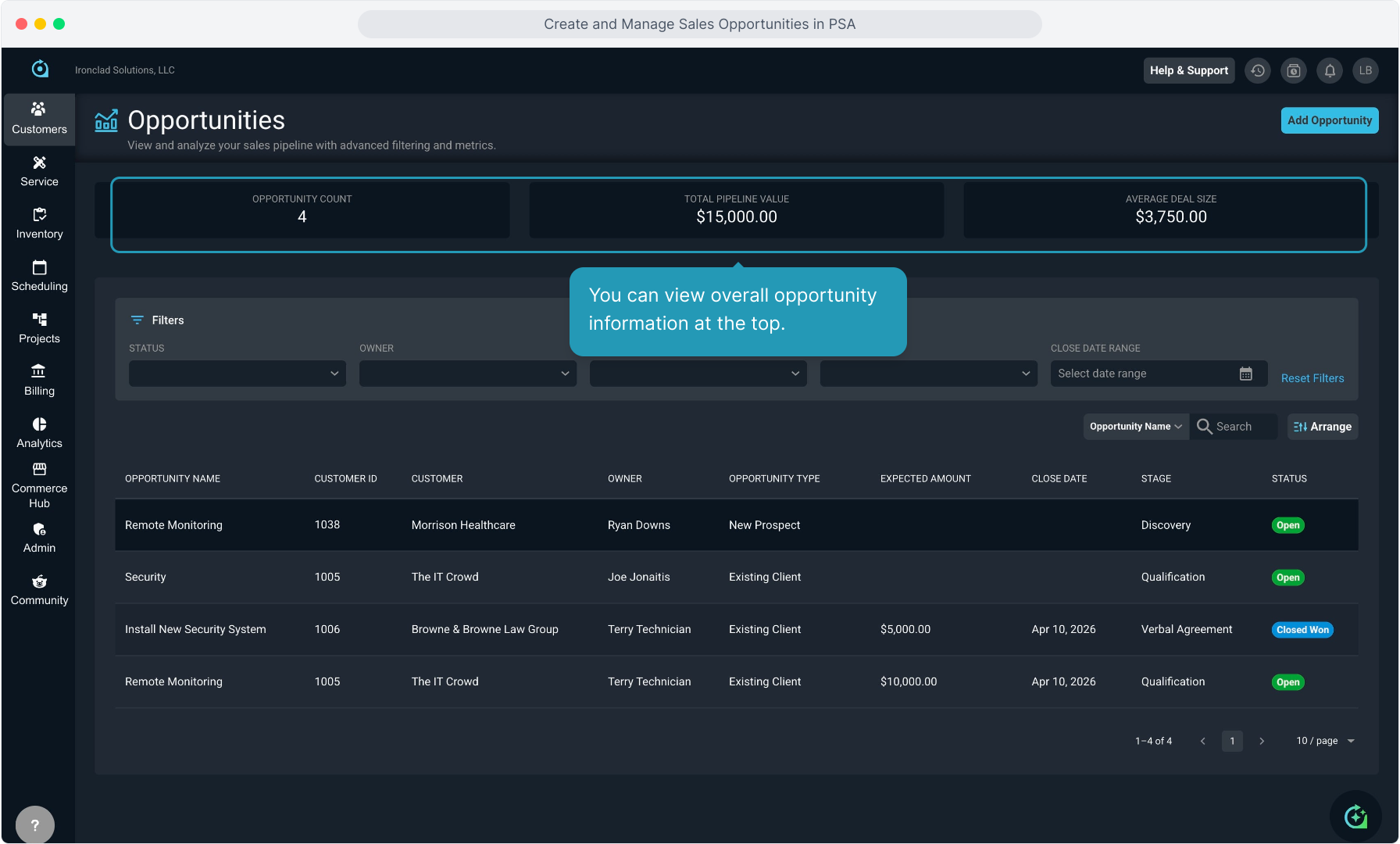The image size is (1400, 844).
Task: Open the AI assistant sparkle icon
Action: point(1355,817)
